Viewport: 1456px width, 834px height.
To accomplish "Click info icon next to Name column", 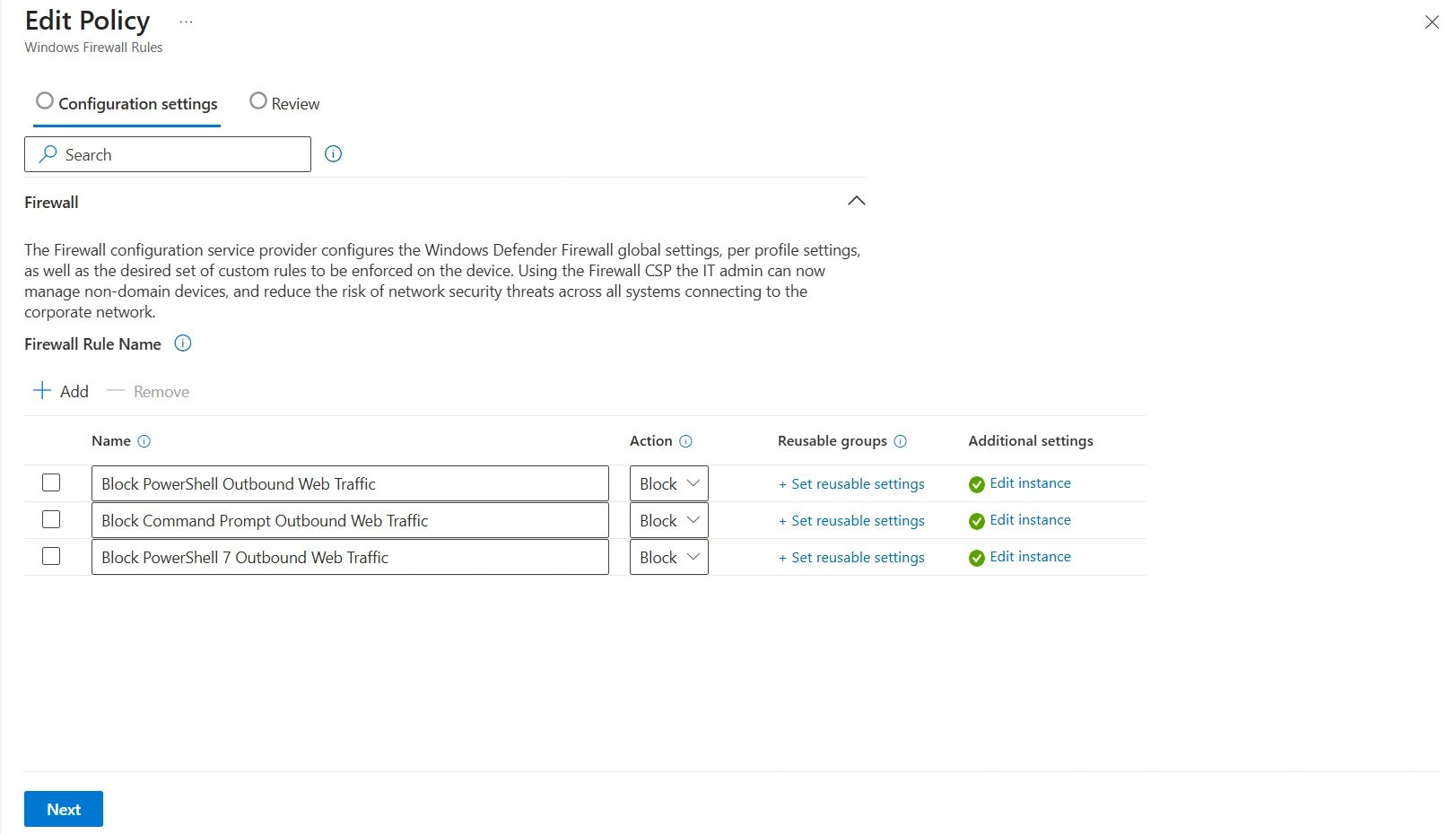I will pyautogui.click(x=144, y=441).
